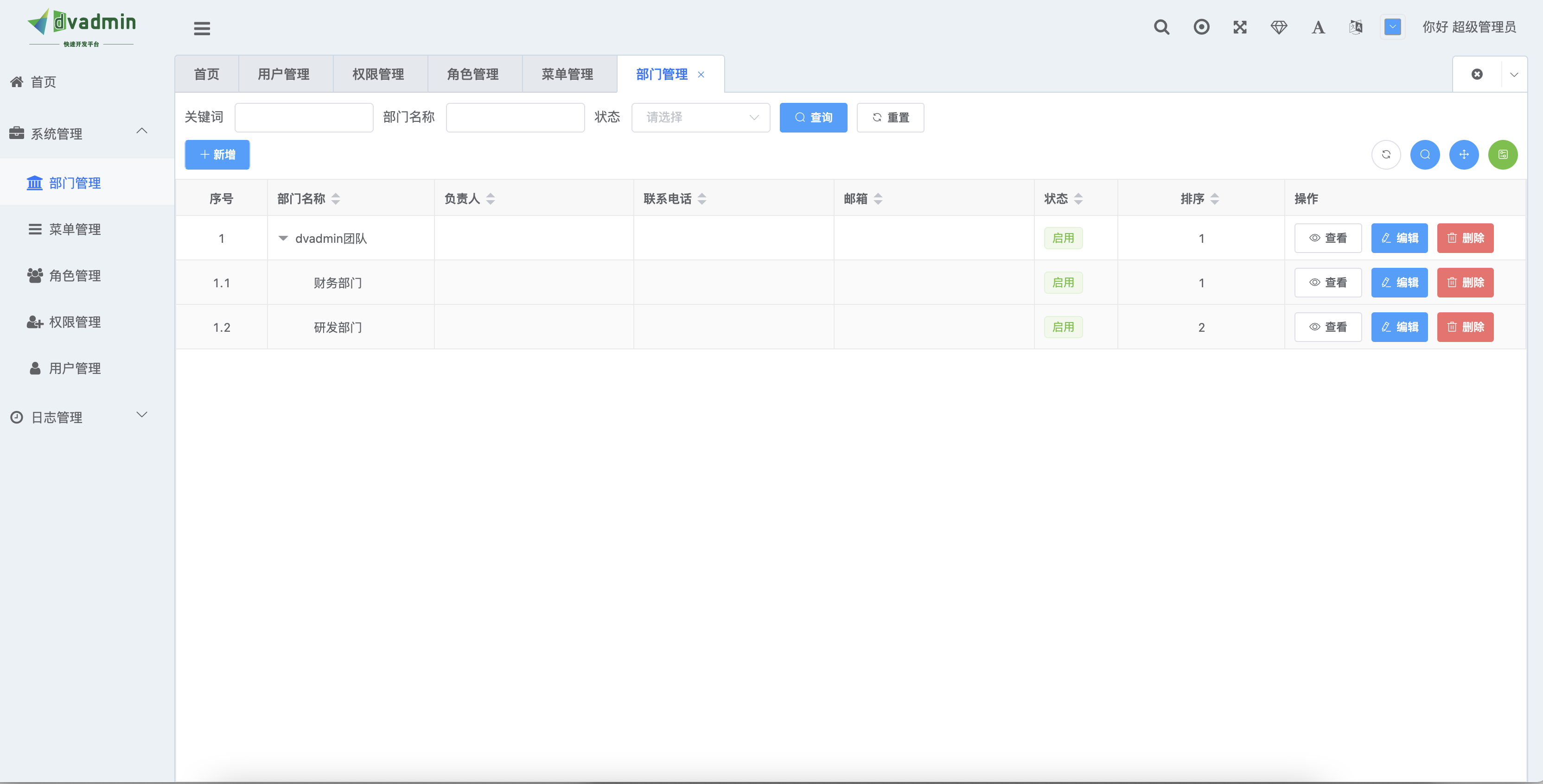1543x784 pixels.
Task: View the dvadmin团队 row with 查看
Action: (x=1328, y=238)
